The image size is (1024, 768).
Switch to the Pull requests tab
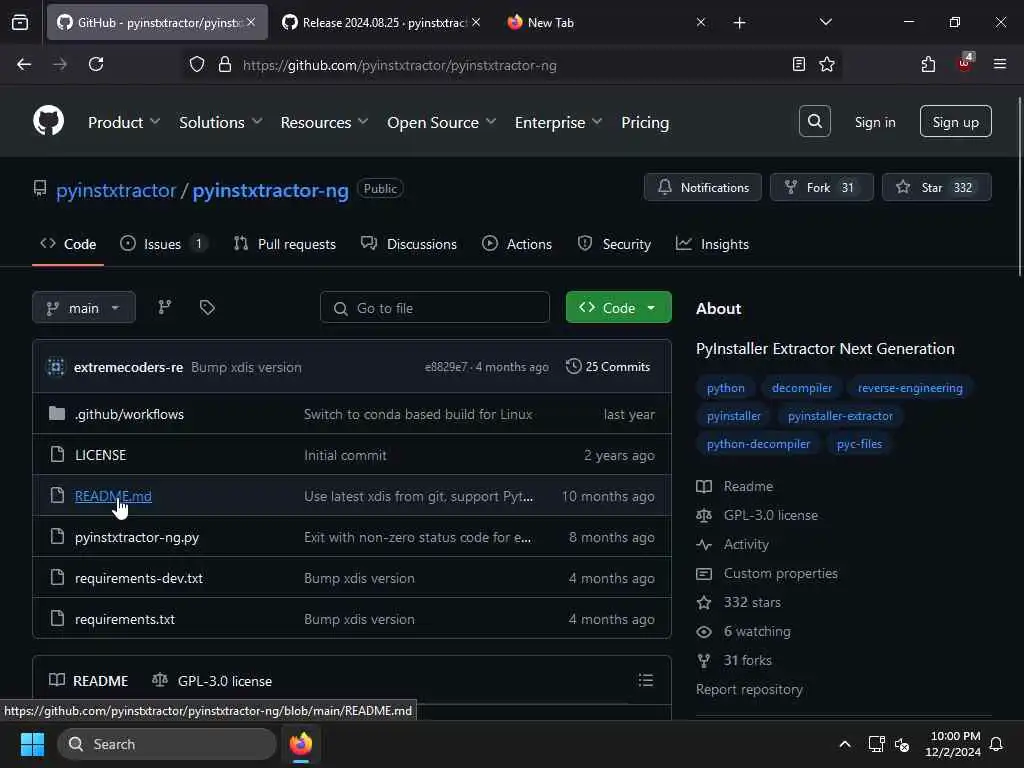(x=285, y=244)
